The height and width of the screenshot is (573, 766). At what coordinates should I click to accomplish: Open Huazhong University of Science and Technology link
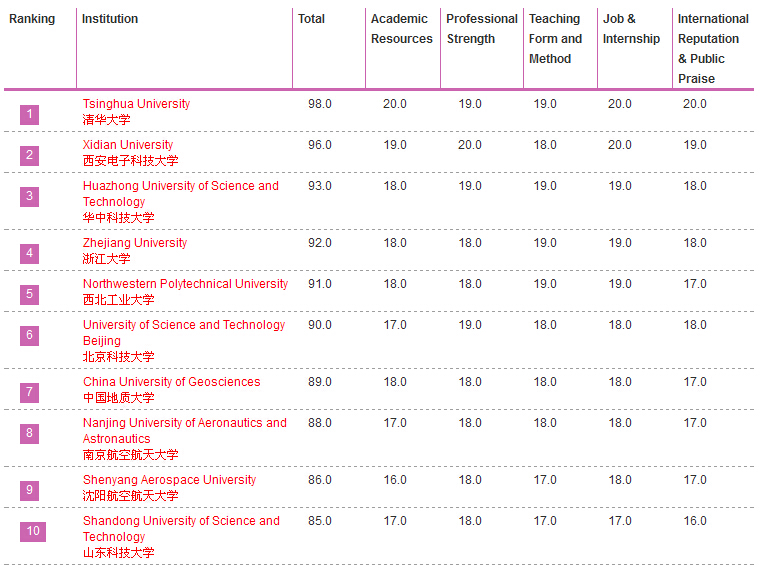click(x=181, y=193)
